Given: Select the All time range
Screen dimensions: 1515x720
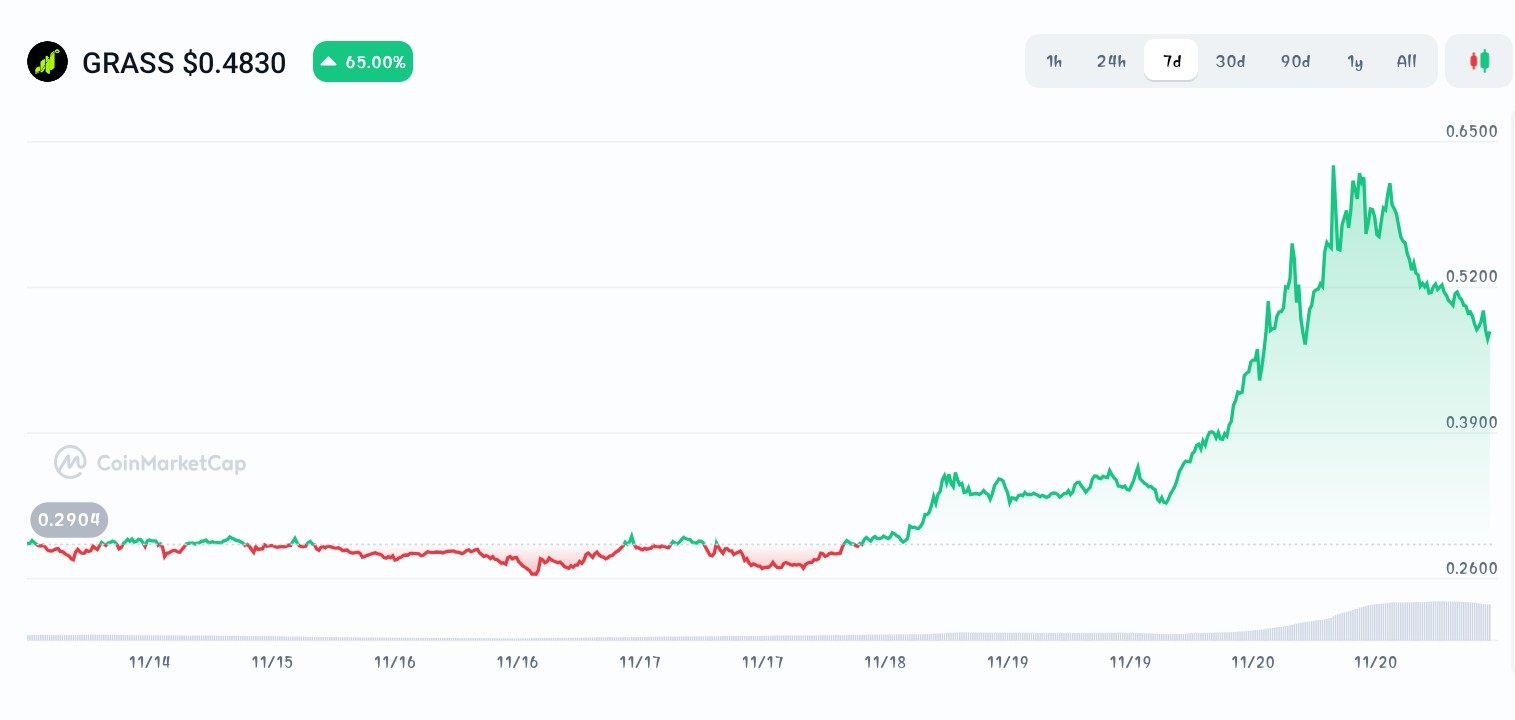Looking at the screenshot, I should [x=1406, y=61].
